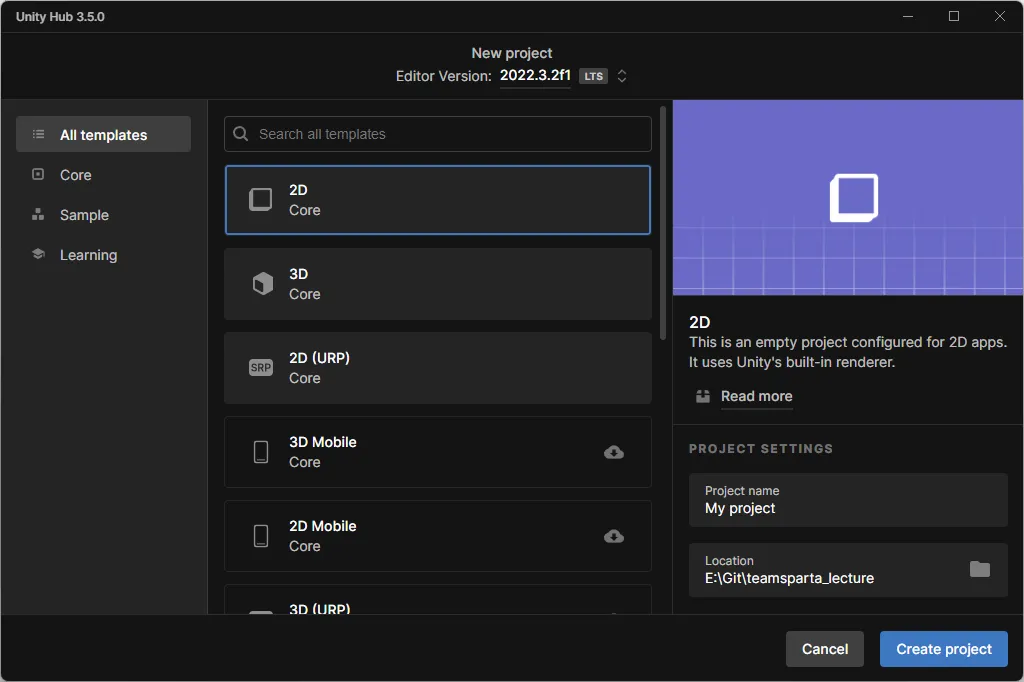This screenshot has width=1024, height=682.
Task: Select the Learning category
Action: pos(103,254)
